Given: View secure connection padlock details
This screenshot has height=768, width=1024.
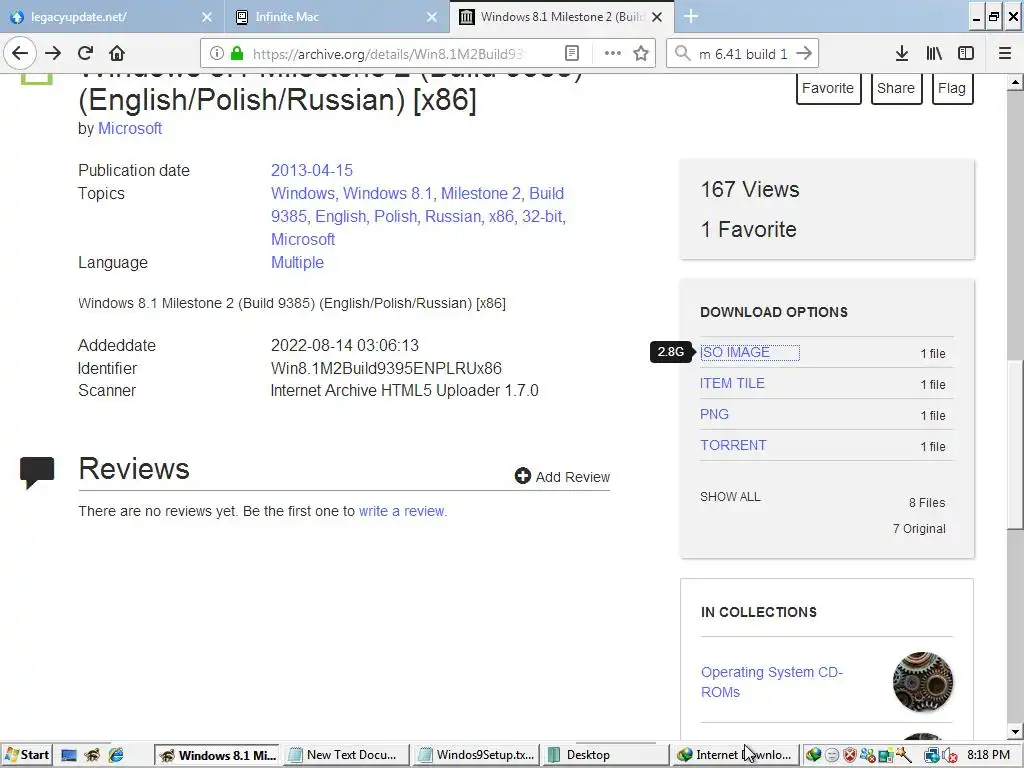Looking at the screenshot, I should click(237, 54).
